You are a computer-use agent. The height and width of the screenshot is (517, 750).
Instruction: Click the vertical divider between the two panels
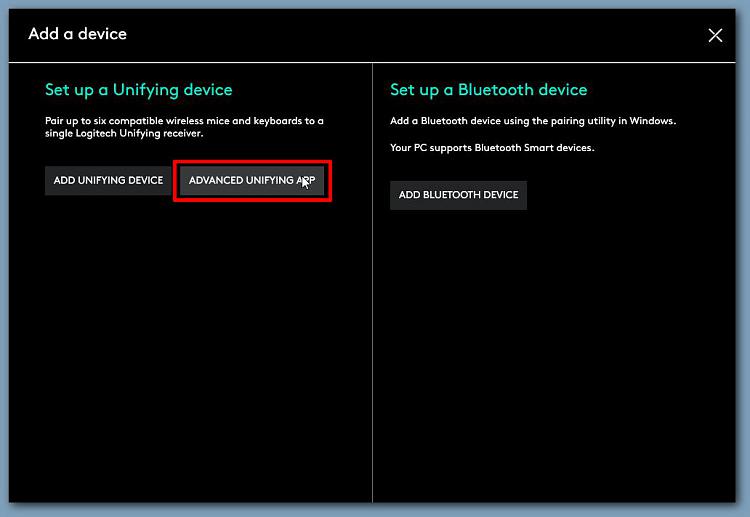(372, 300)
